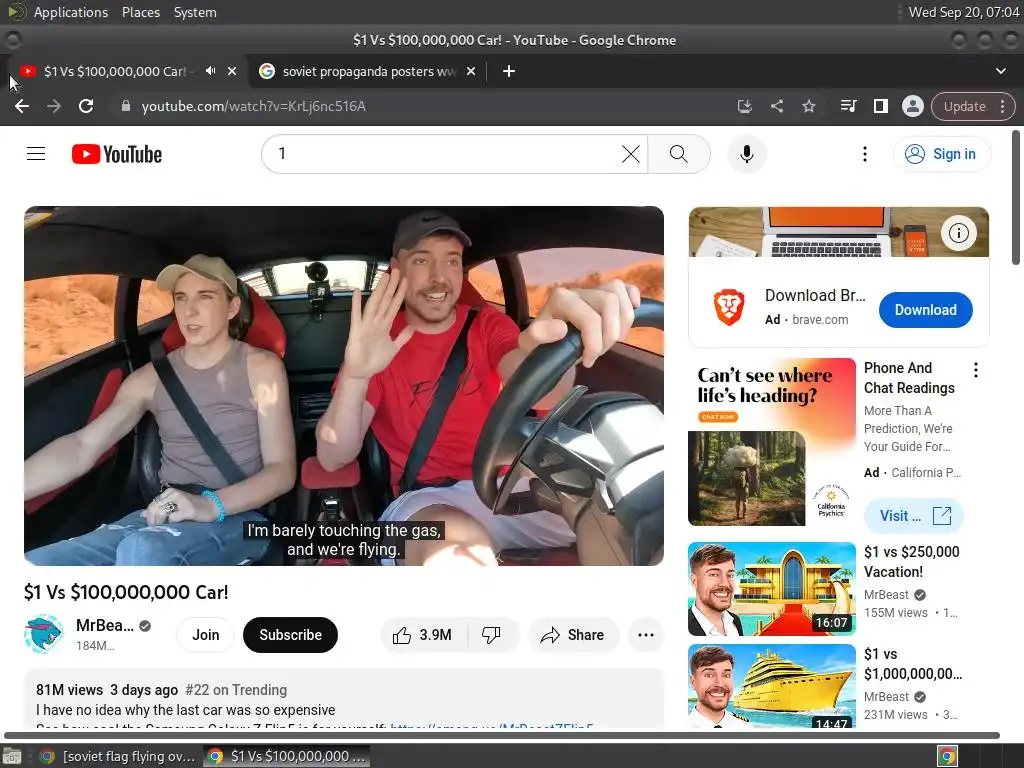Like the video with thumbs up
This screenshot has width=1024, height=768.
click(423, 635)
